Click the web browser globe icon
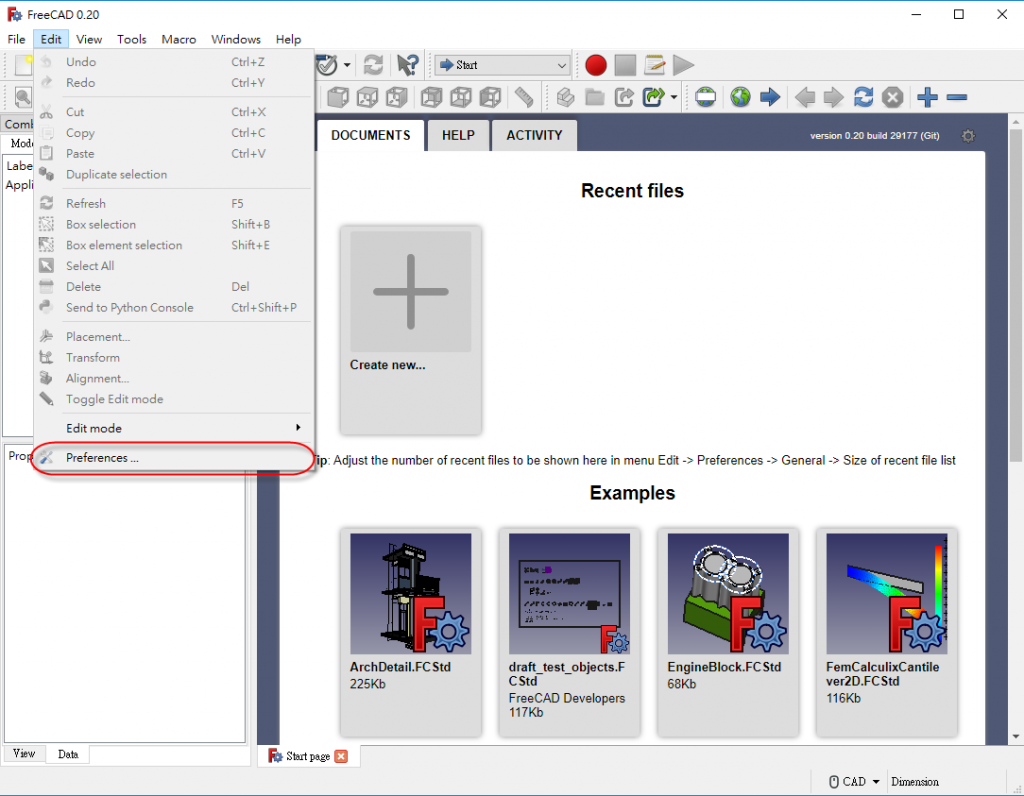 tap(740, 97)
